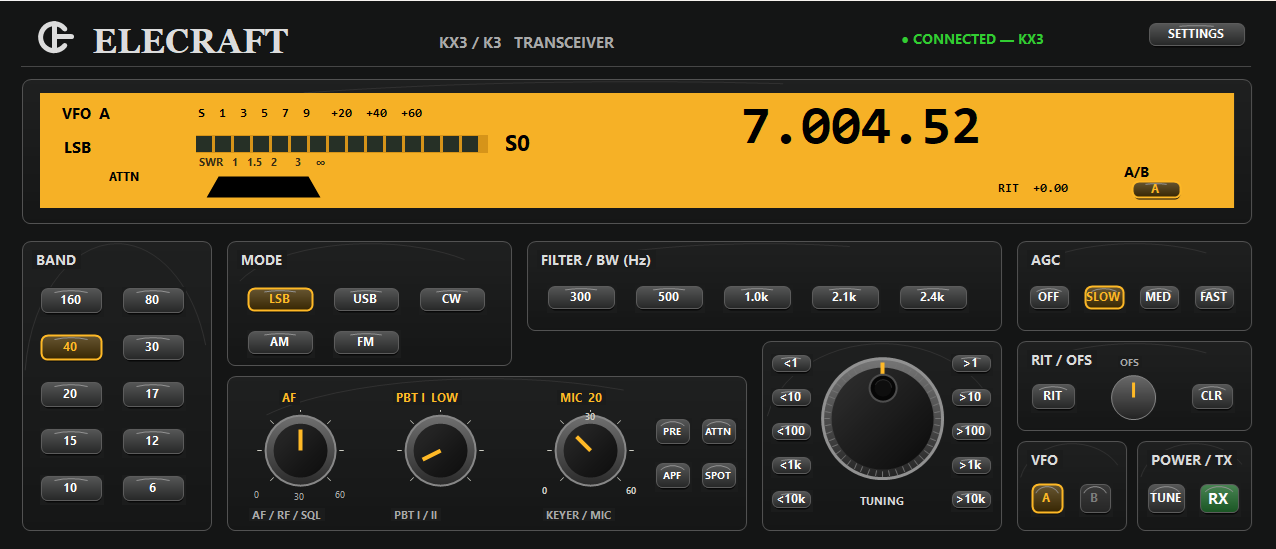Image resolution: width=1276 pixels, height=549 pixels.
Task: Select the 30 meter band
Action: click(153, 347)
